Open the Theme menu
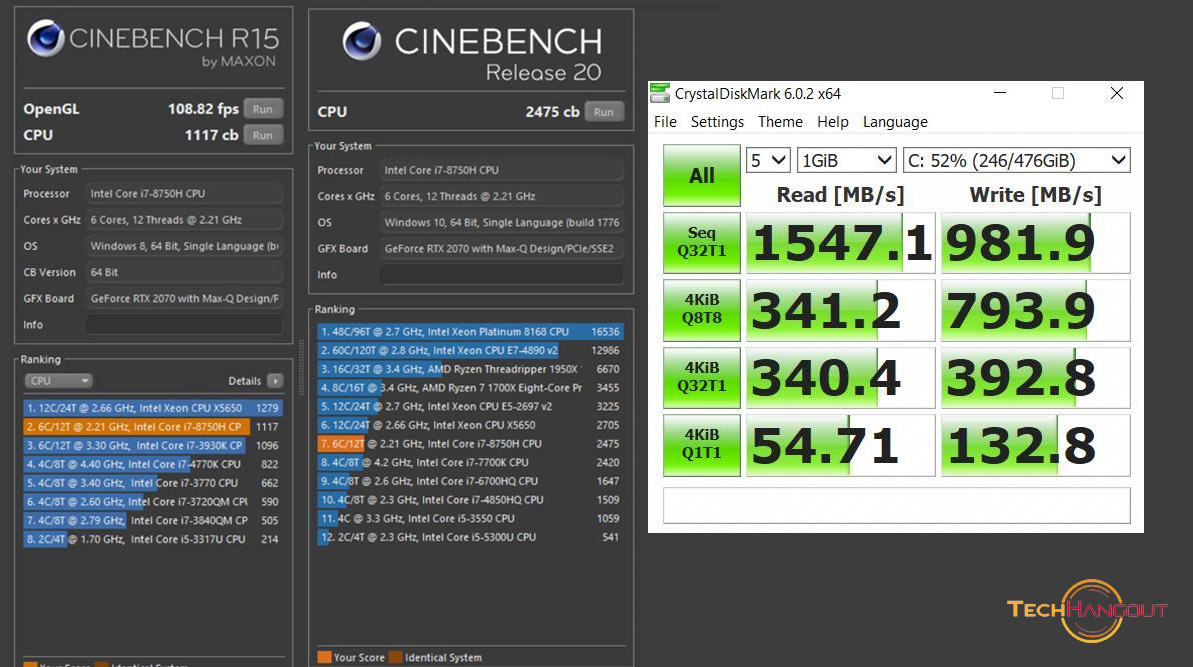Screen dimensions: 1193x667 pos(780,122)
